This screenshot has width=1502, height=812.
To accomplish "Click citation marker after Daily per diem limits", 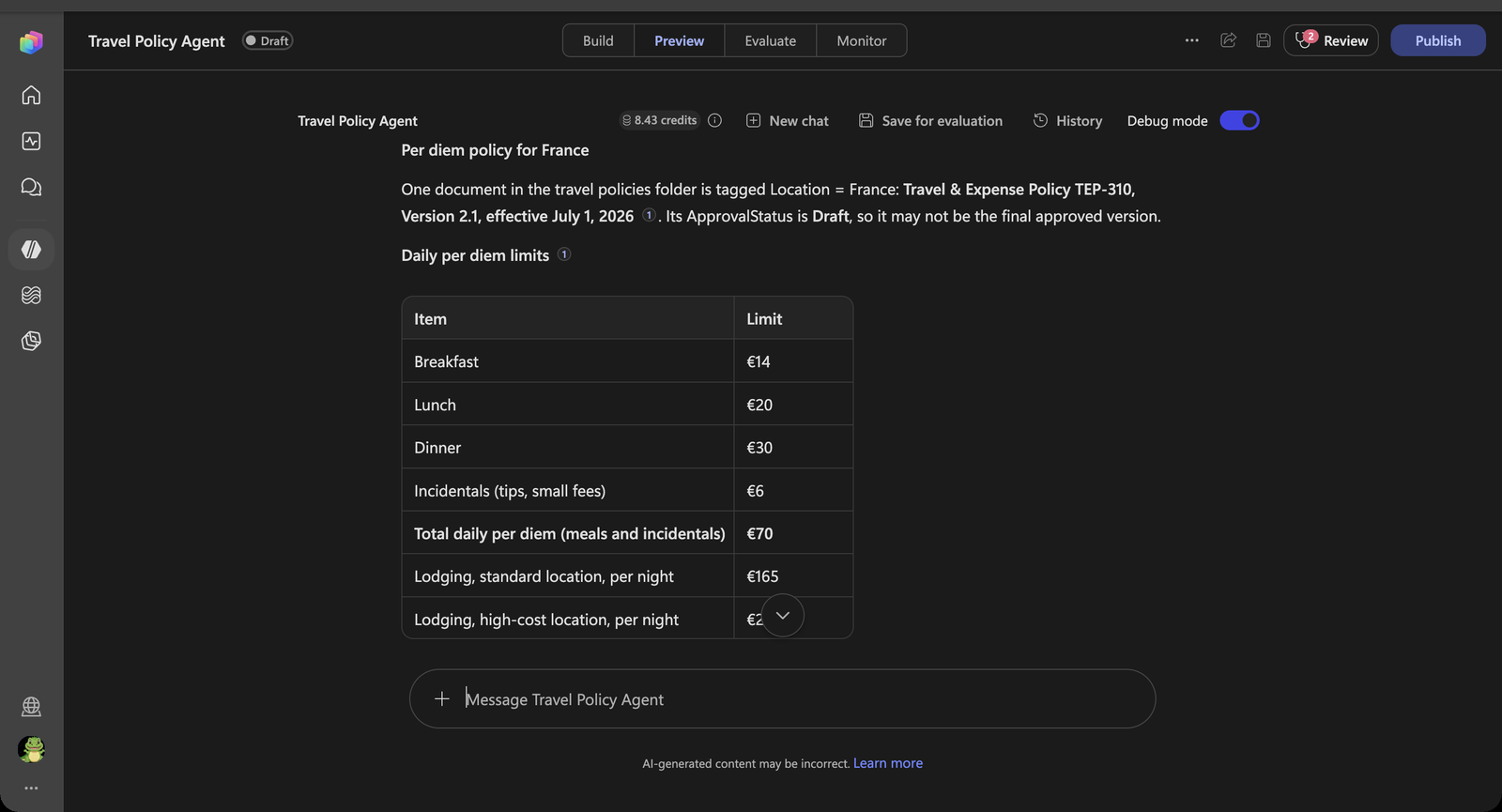I will coord(564,254).
